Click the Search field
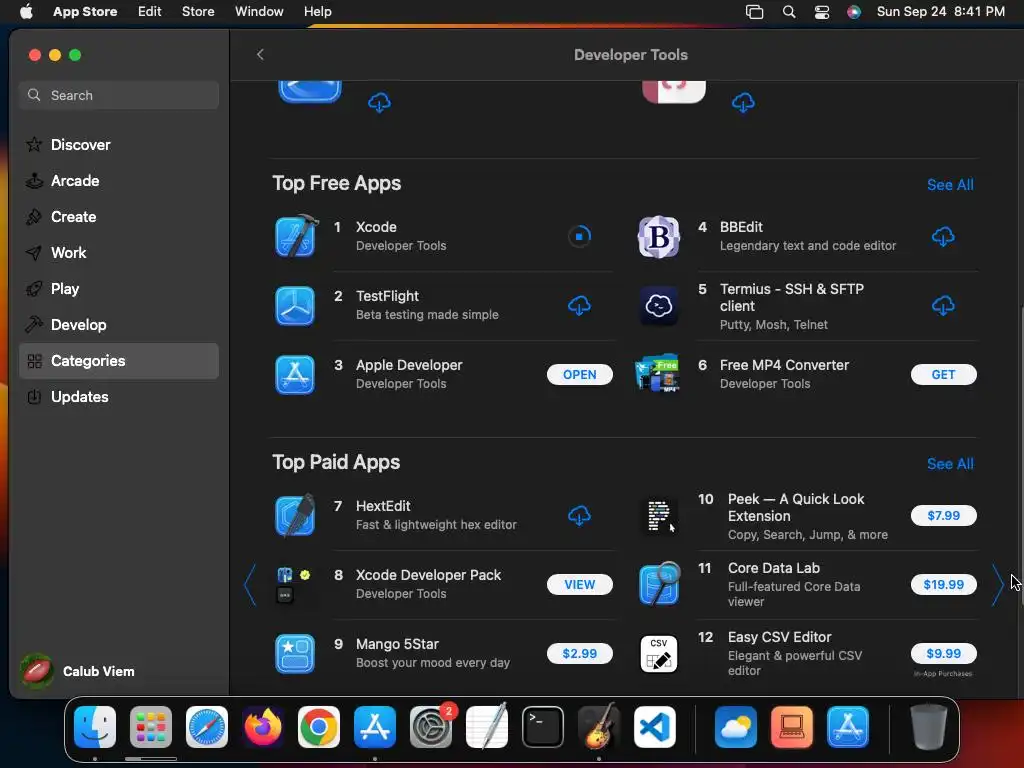Image resolution: width=1024 pixels, height=768 pixels. 119,95
